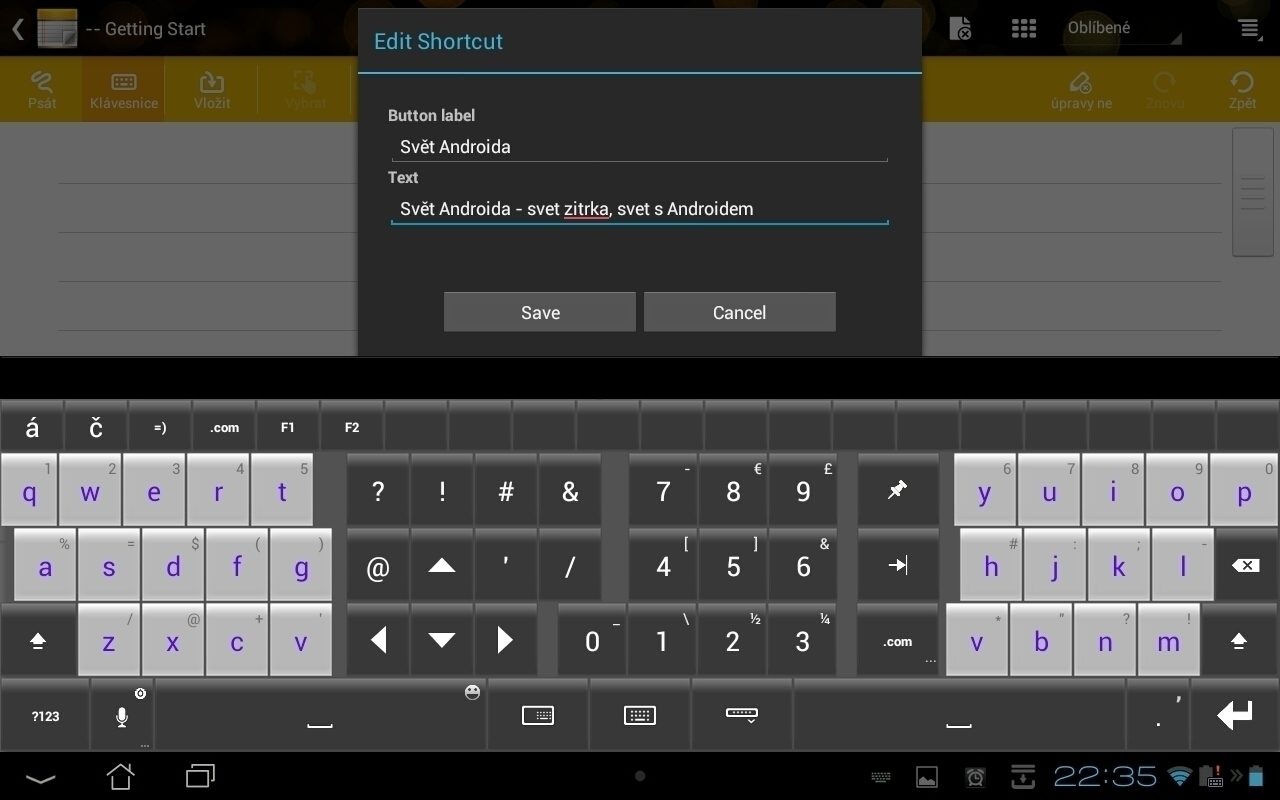This screenshot has height=800, width=1280.
Task: Choose the Vybrat selection tool
Action: click(x=305, y=89)
